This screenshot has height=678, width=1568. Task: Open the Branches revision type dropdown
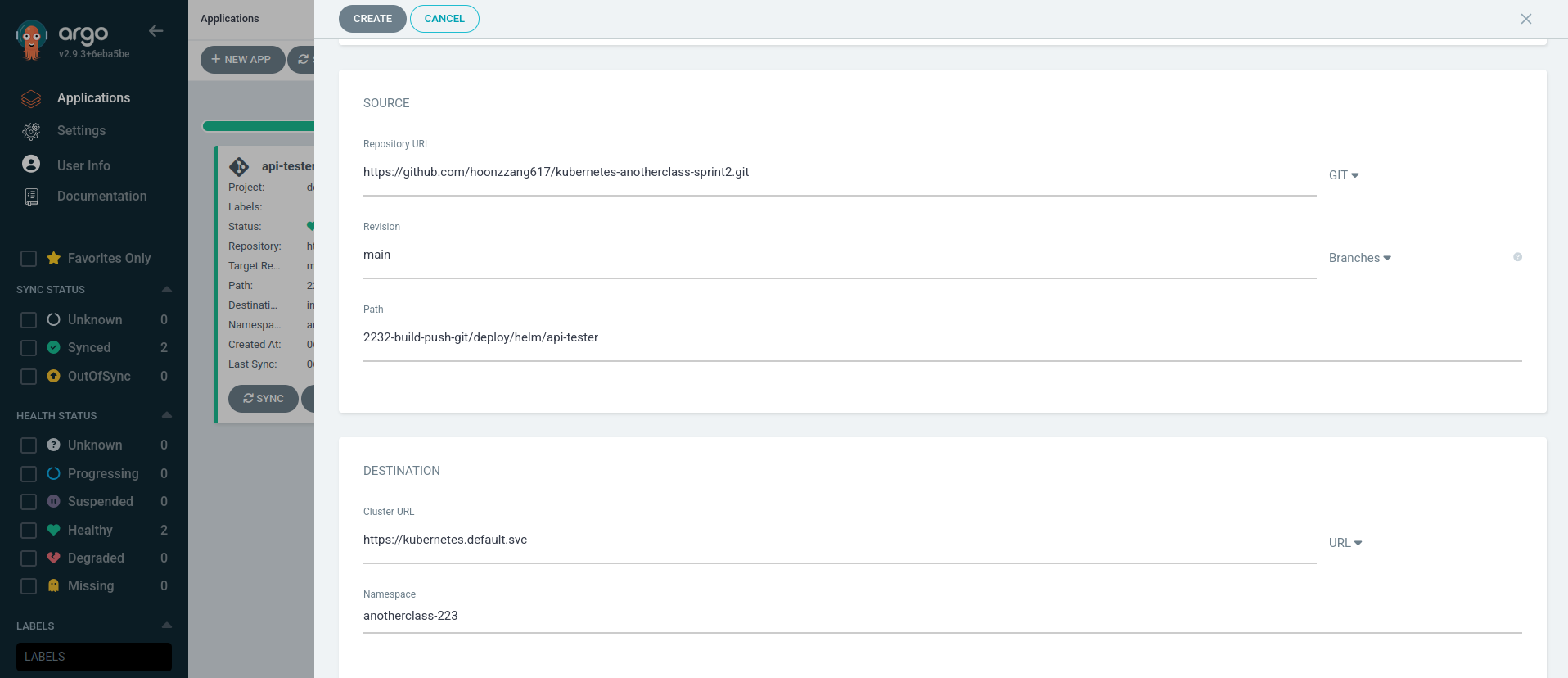pos(1359,258)
